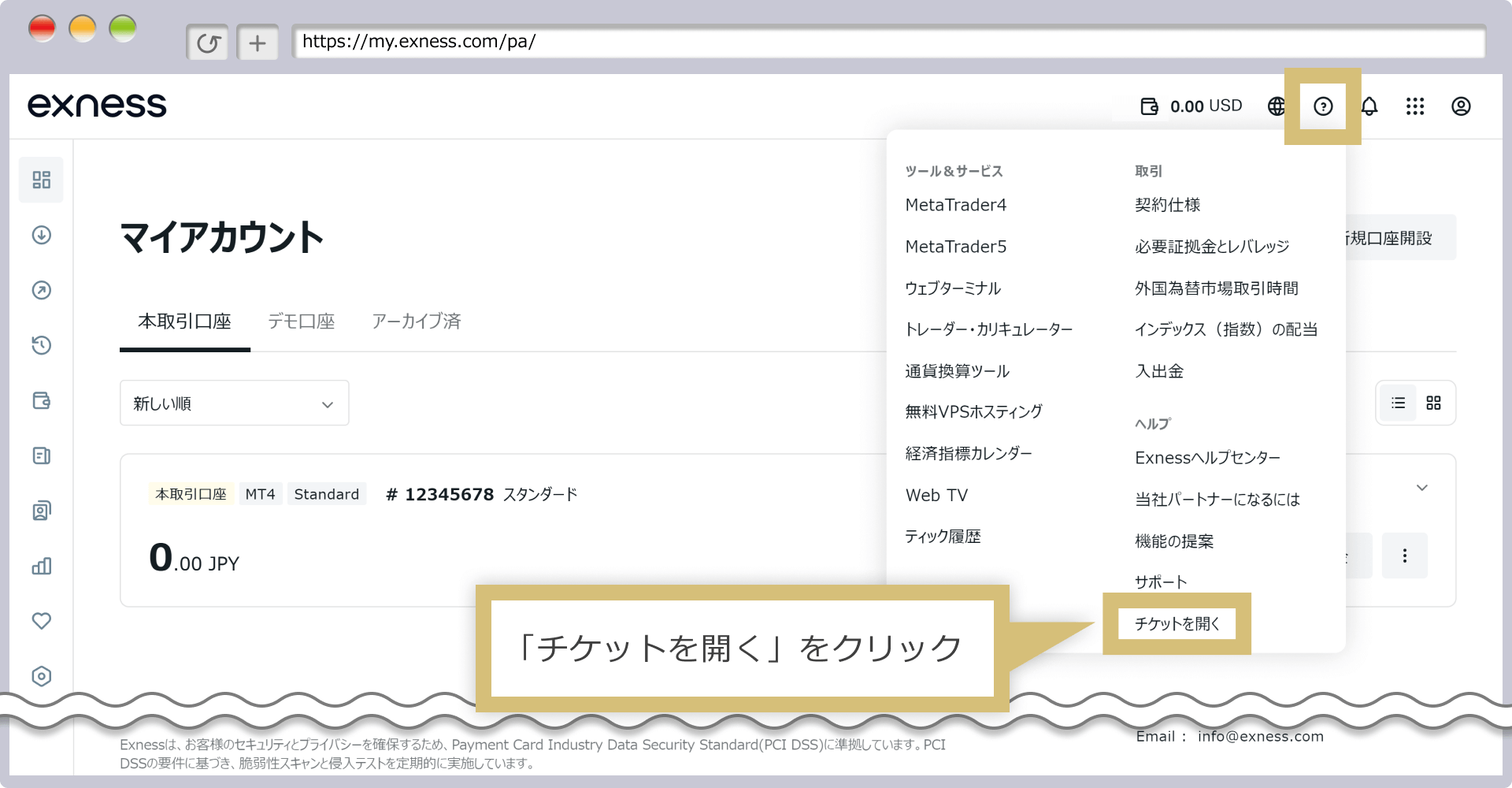Click the 0.00 JPY balance text

194,558
